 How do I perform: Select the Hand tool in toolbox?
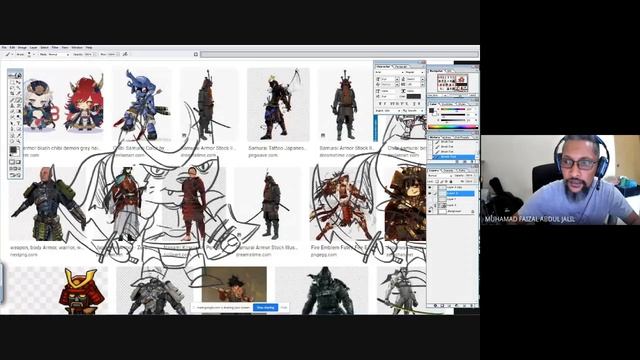(x=12, y=141)
